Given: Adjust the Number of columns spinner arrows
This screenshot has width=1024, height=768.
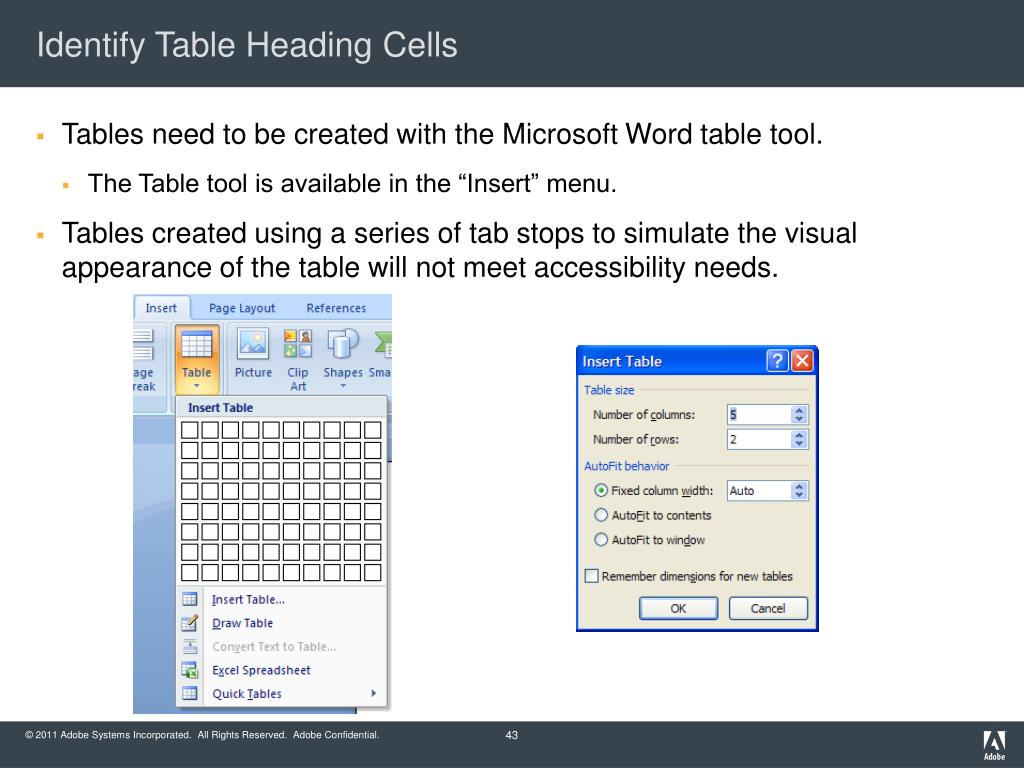Looking at the screenshot, I should (799, 415).
